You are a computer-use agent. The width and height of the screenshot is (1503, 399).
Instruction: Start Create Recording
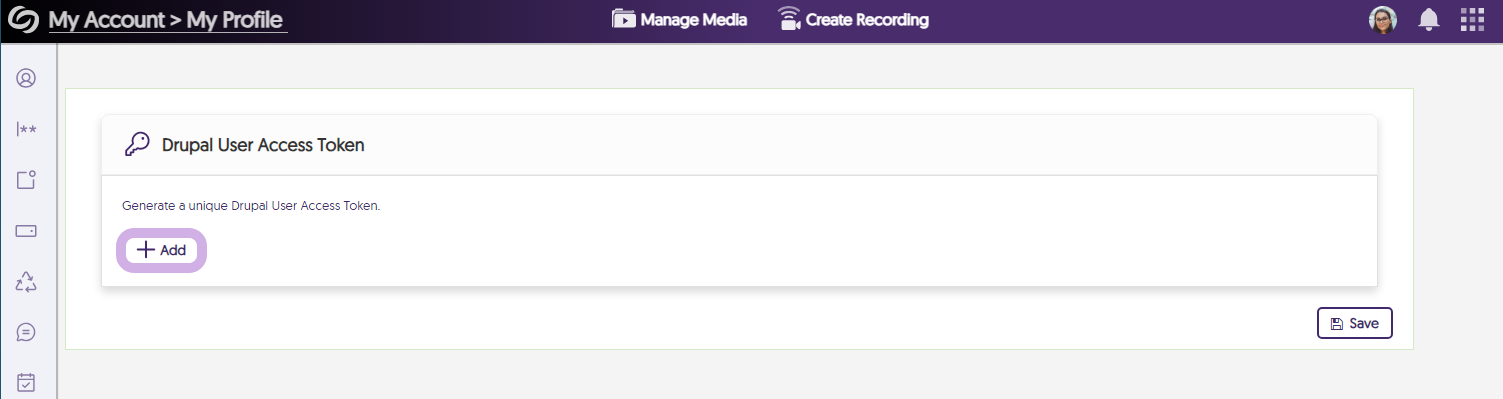click(x=853, y=19)
